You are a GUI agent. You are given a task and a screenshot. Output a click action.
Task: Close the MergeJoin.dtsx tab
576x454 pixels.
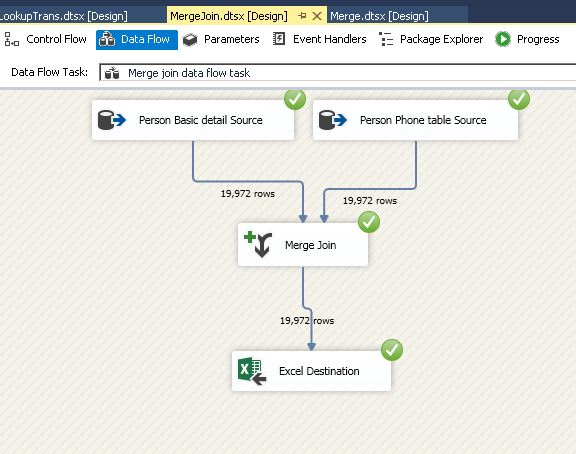click(x=317, y=16)
